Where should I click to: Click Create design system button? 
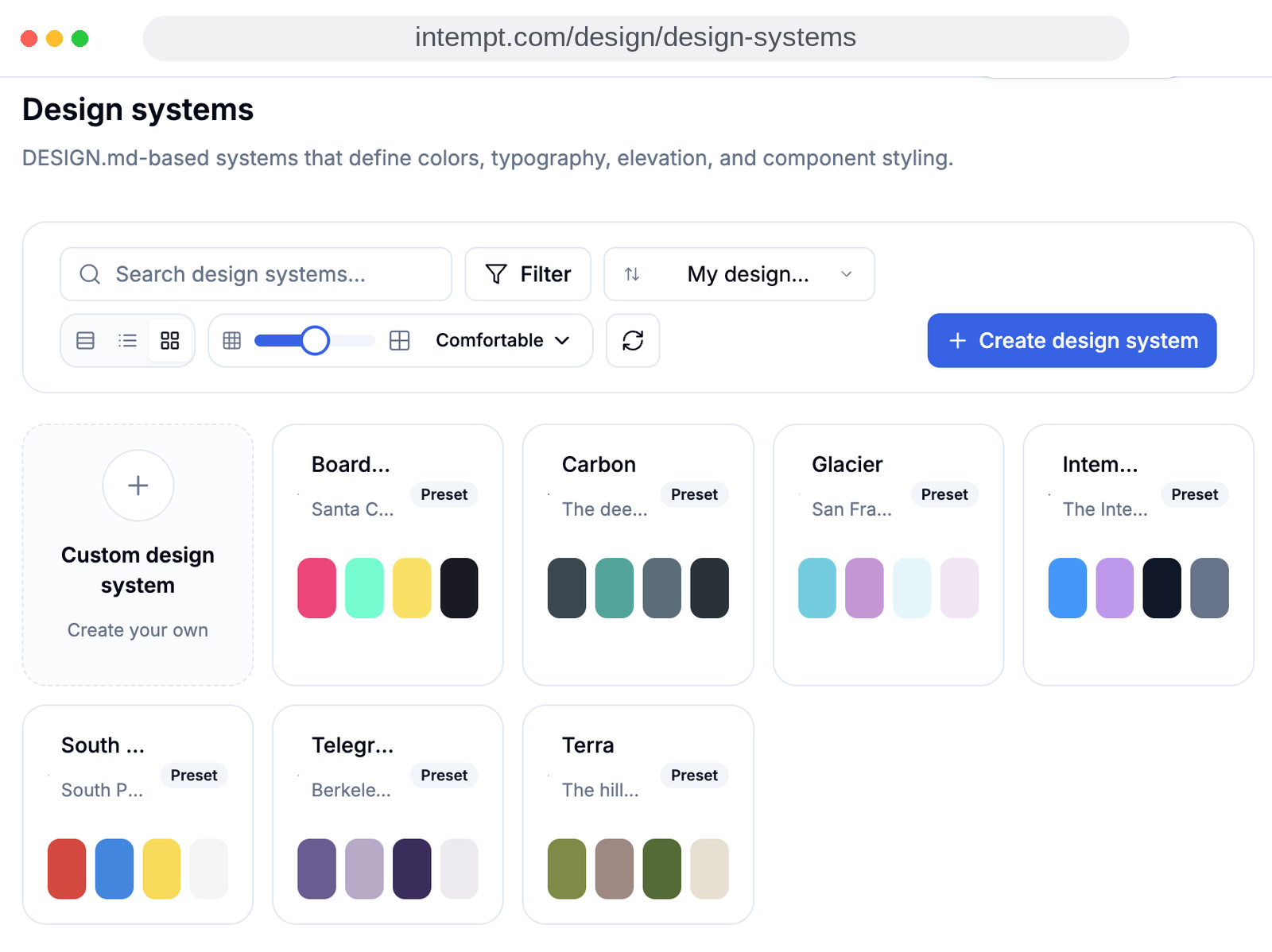pyautogui.click(x=1072, y=341)
